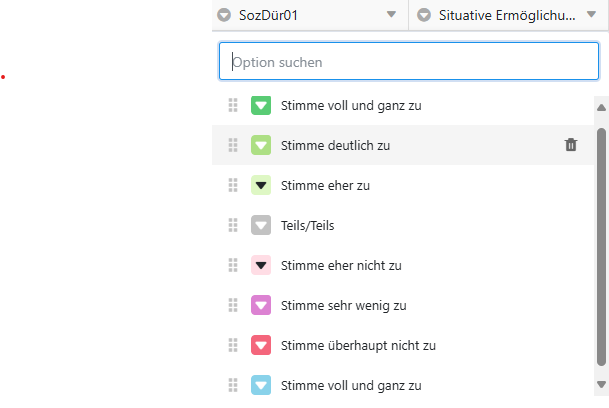Click field type icon of Situative Ermöglichu column

click(x=424, y=15)
